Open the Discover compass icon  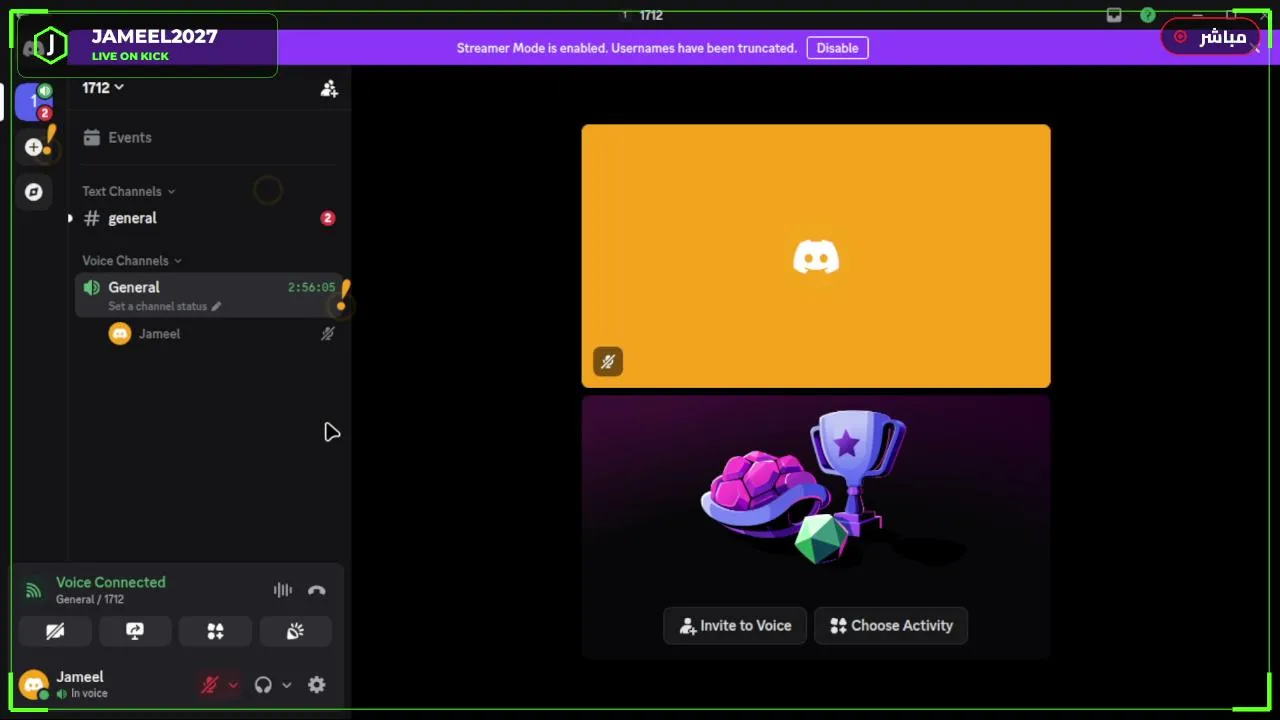34,192
